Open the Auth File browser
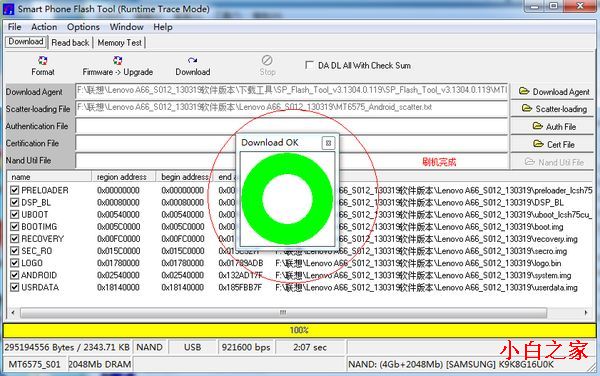Screen dimensions: 600x376 click(x=553, y=126)
